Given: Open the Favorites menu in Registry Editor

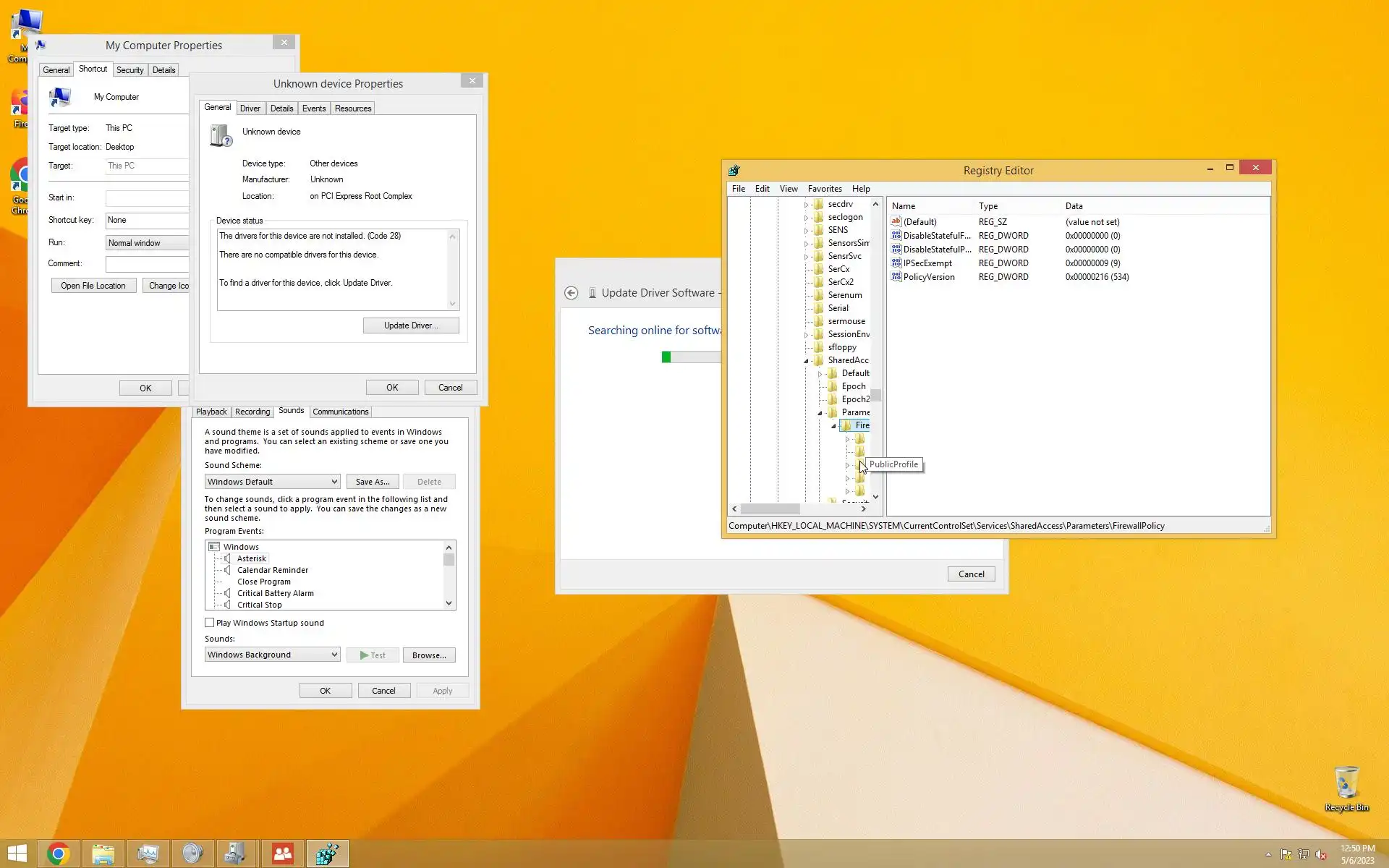Looking at the screenshot, I should pos(824,189).
